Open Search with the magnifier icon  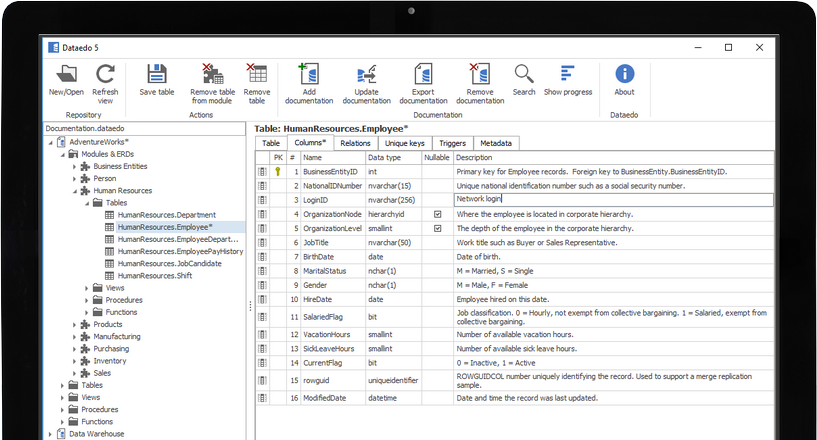pos(524,75)
